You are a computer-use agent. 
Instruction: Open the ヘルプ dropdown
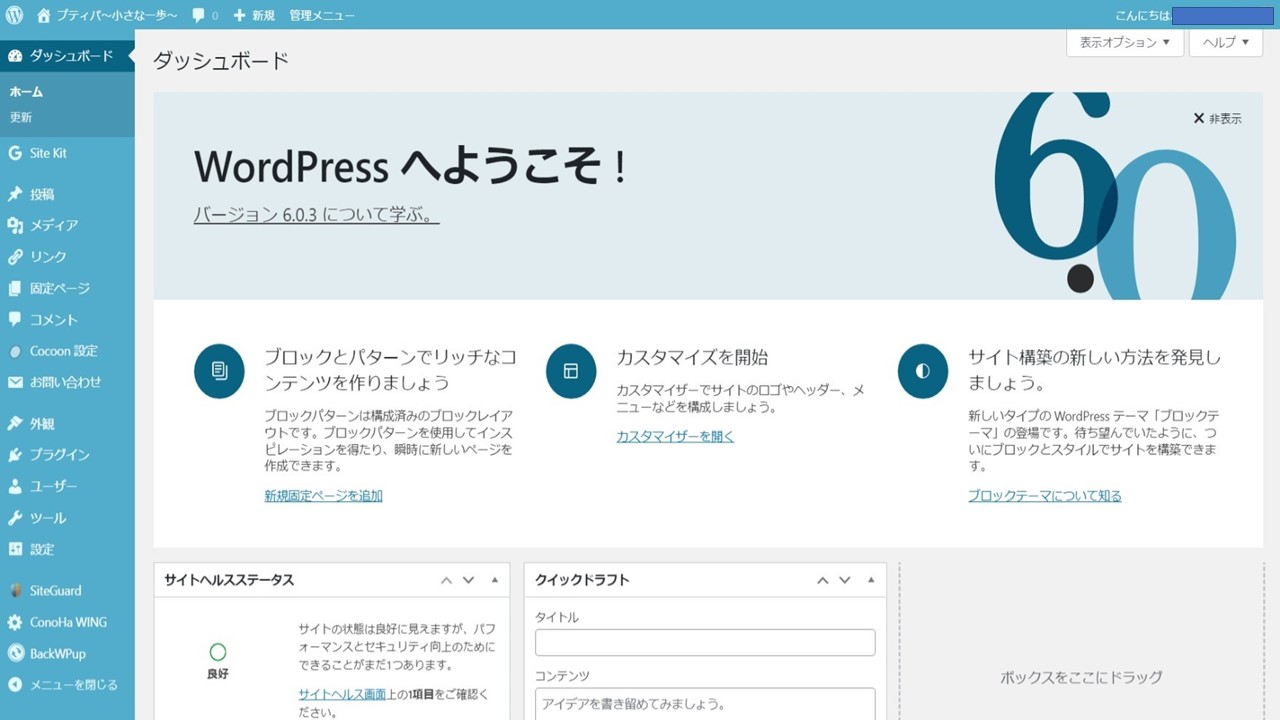pos(1226,42)
